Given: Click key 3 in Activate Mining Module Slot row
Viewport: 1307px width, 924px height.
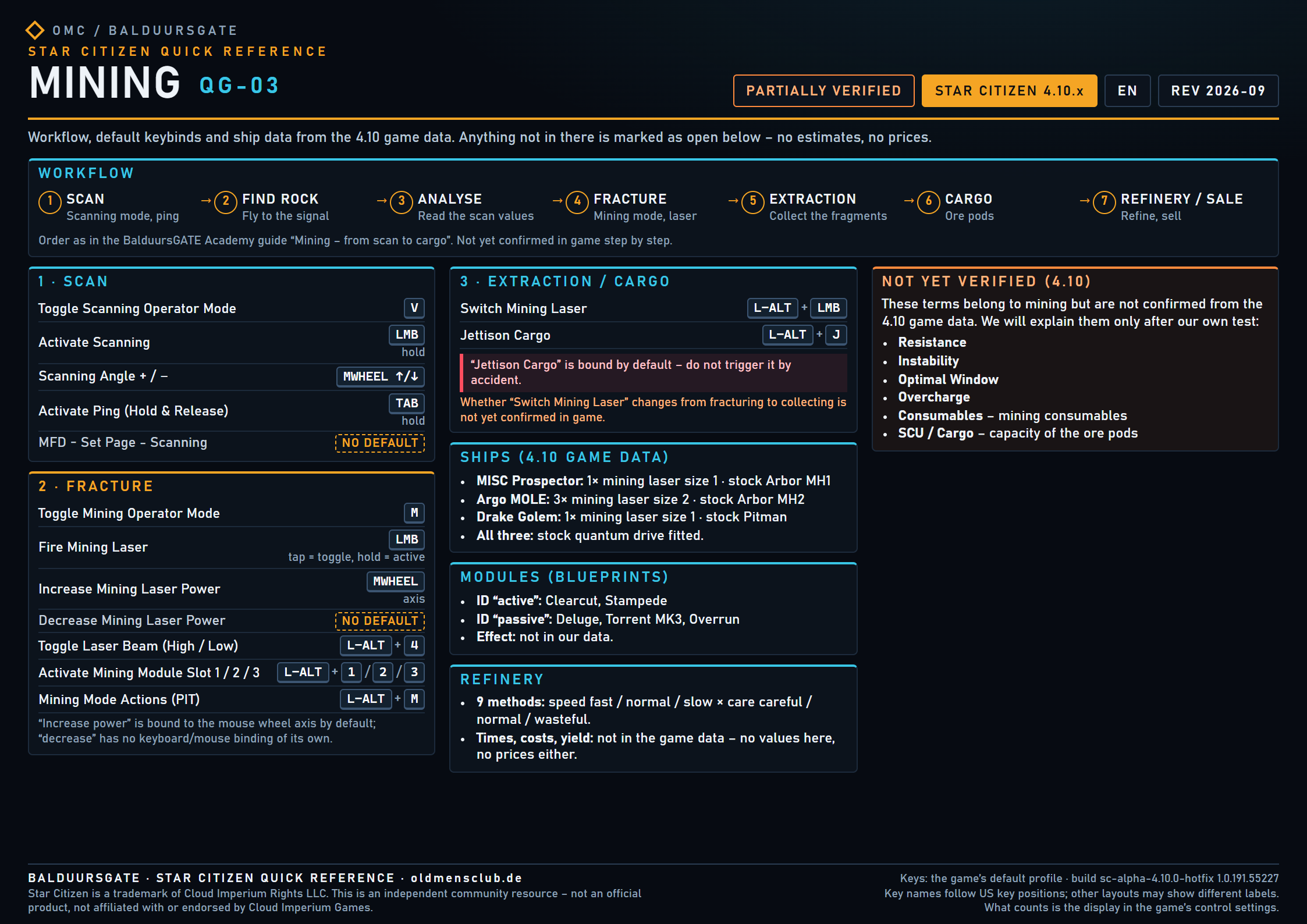Looking at the screenshot, I should pyautogui.click(x=414, y=672).
